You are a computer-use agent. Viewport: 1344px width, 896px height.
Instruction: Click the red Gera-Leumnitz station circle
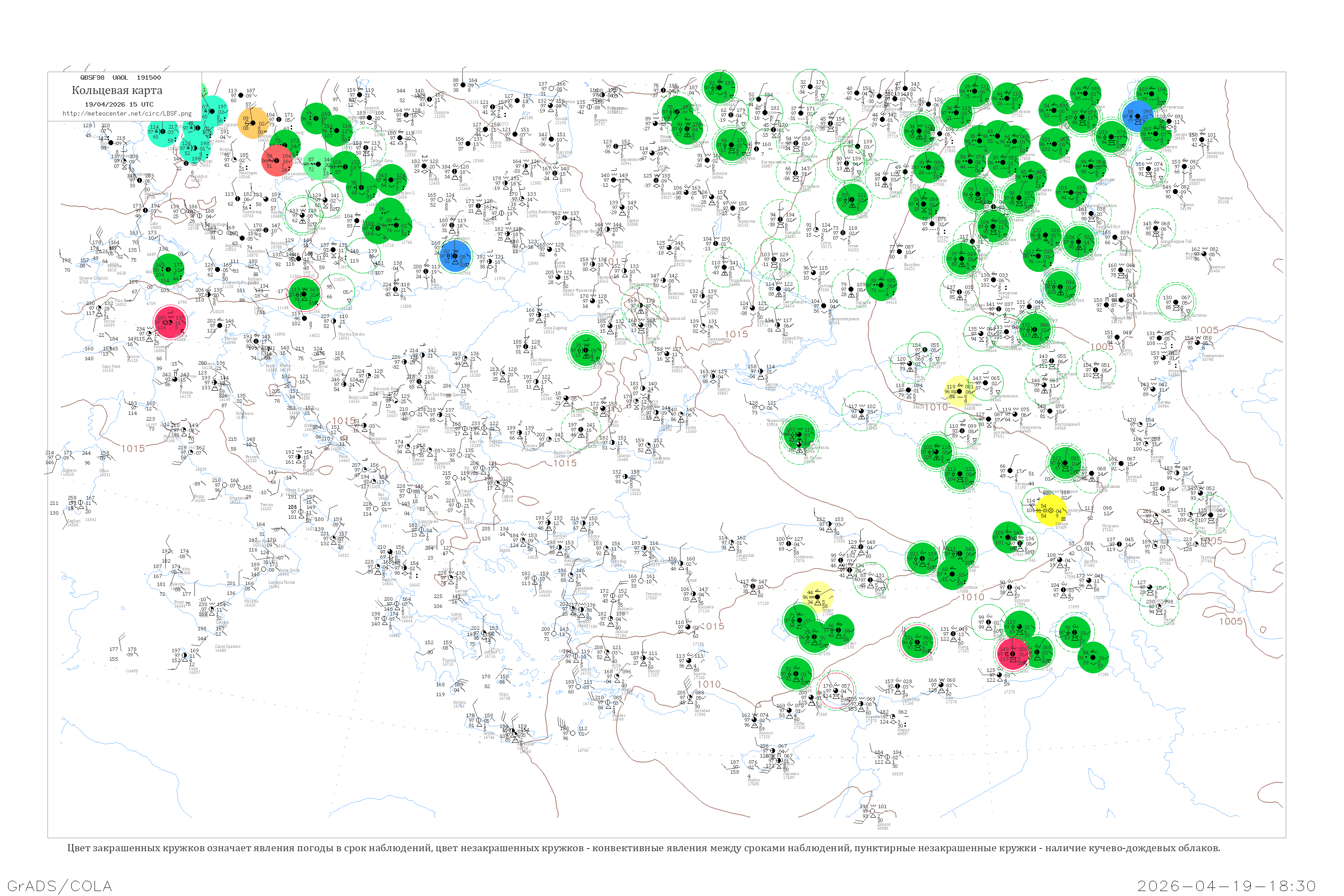click(276, 160)
